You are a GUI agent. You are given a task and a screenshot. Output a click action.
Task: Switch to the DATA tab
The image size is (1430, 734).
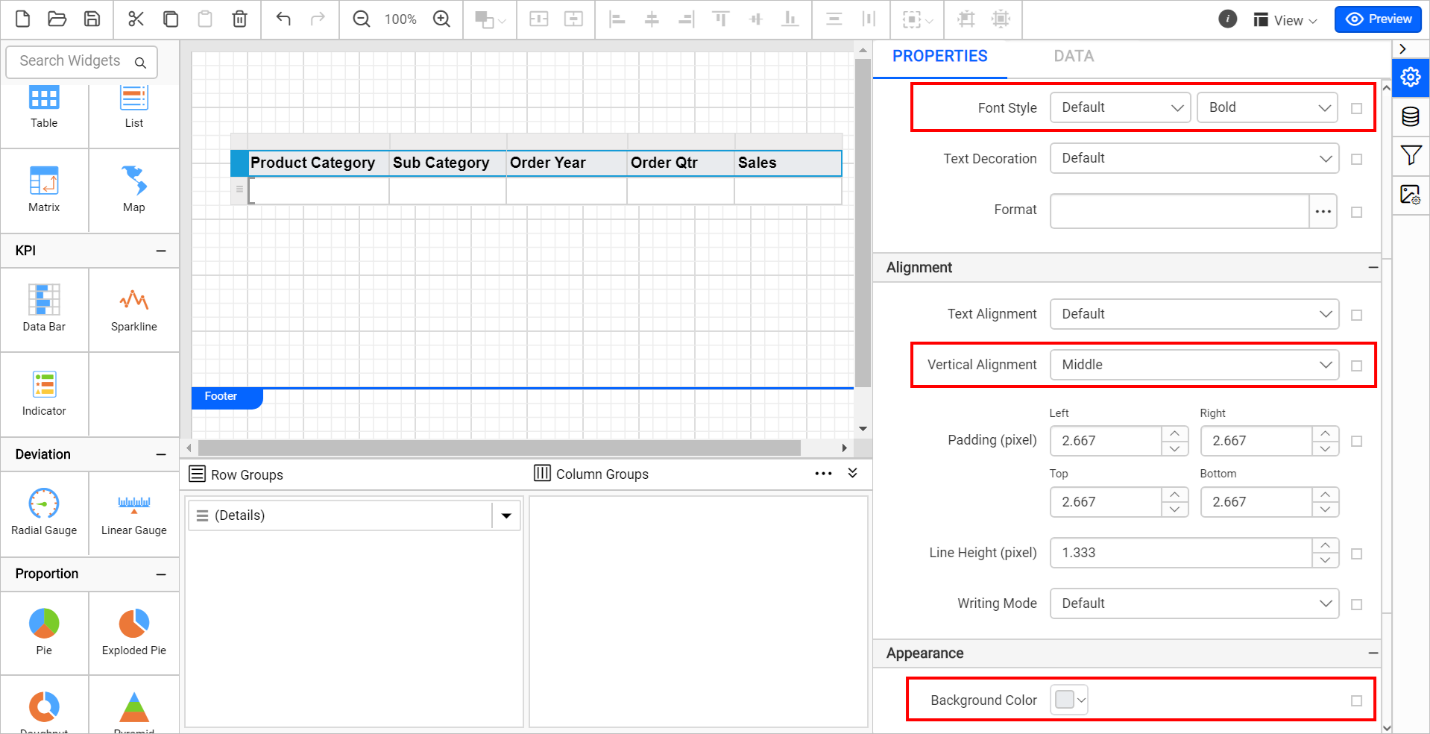[1073, 56]
